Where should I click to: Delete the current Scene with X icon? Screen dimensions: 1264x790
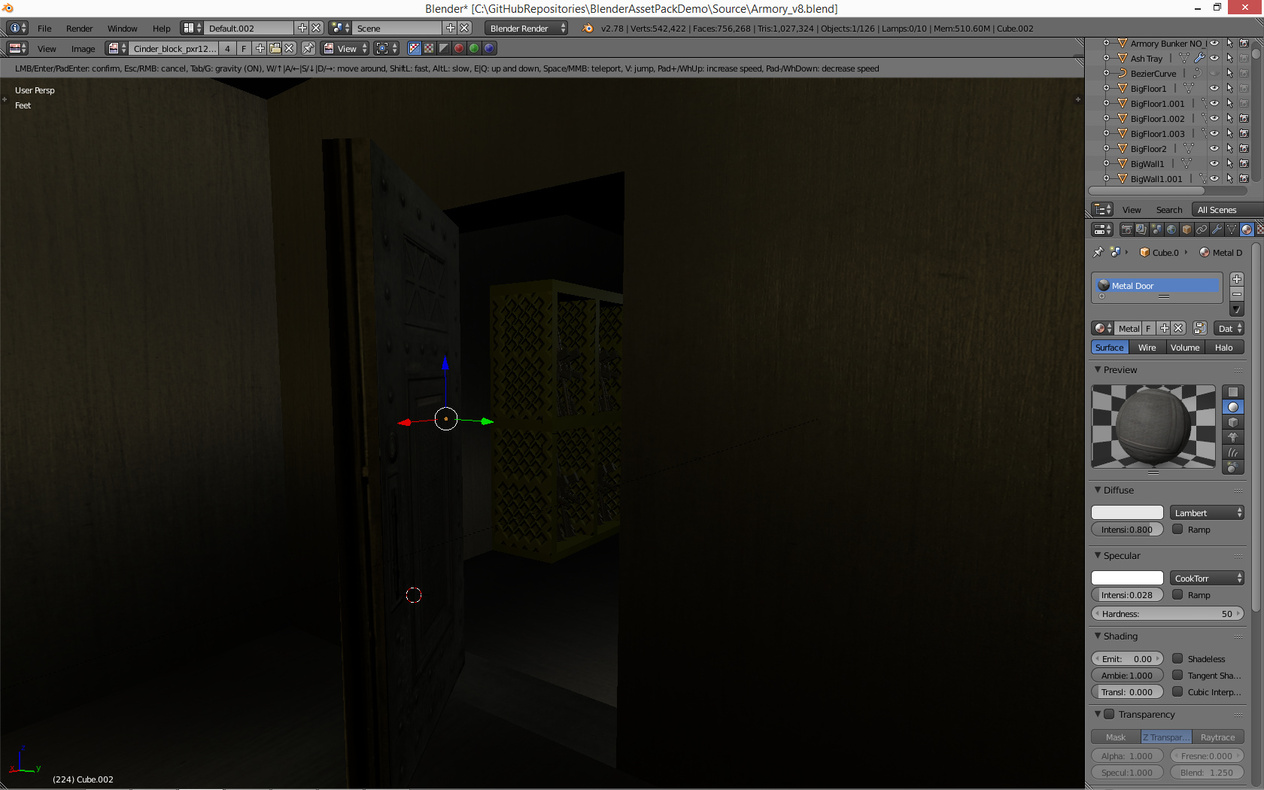[x=464, y=28]
